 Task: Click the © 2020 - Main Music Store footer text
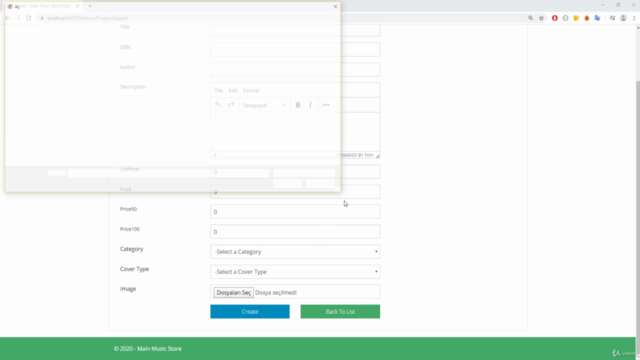148,349
